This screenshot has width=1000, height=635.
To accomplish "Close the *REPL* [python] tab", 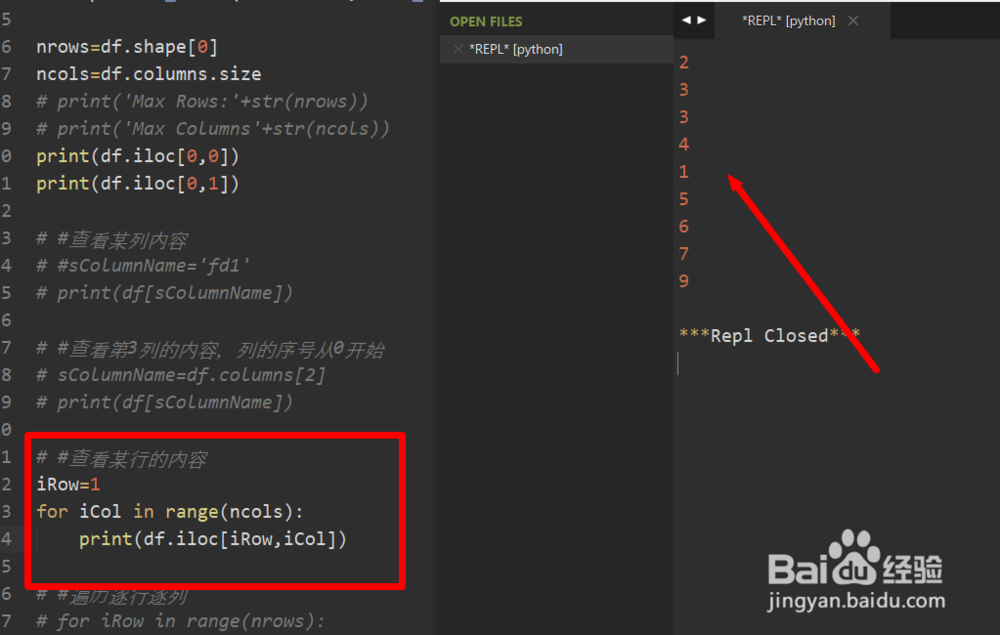I will pos(853,21).
